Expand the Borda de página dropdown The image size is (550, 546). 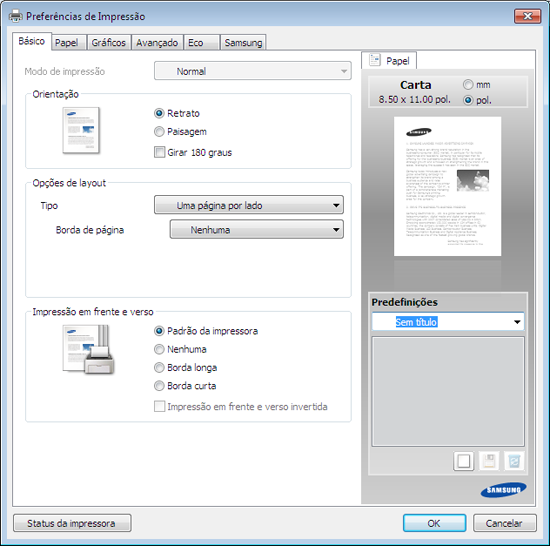pyautogui.click(x=256, y=230)
